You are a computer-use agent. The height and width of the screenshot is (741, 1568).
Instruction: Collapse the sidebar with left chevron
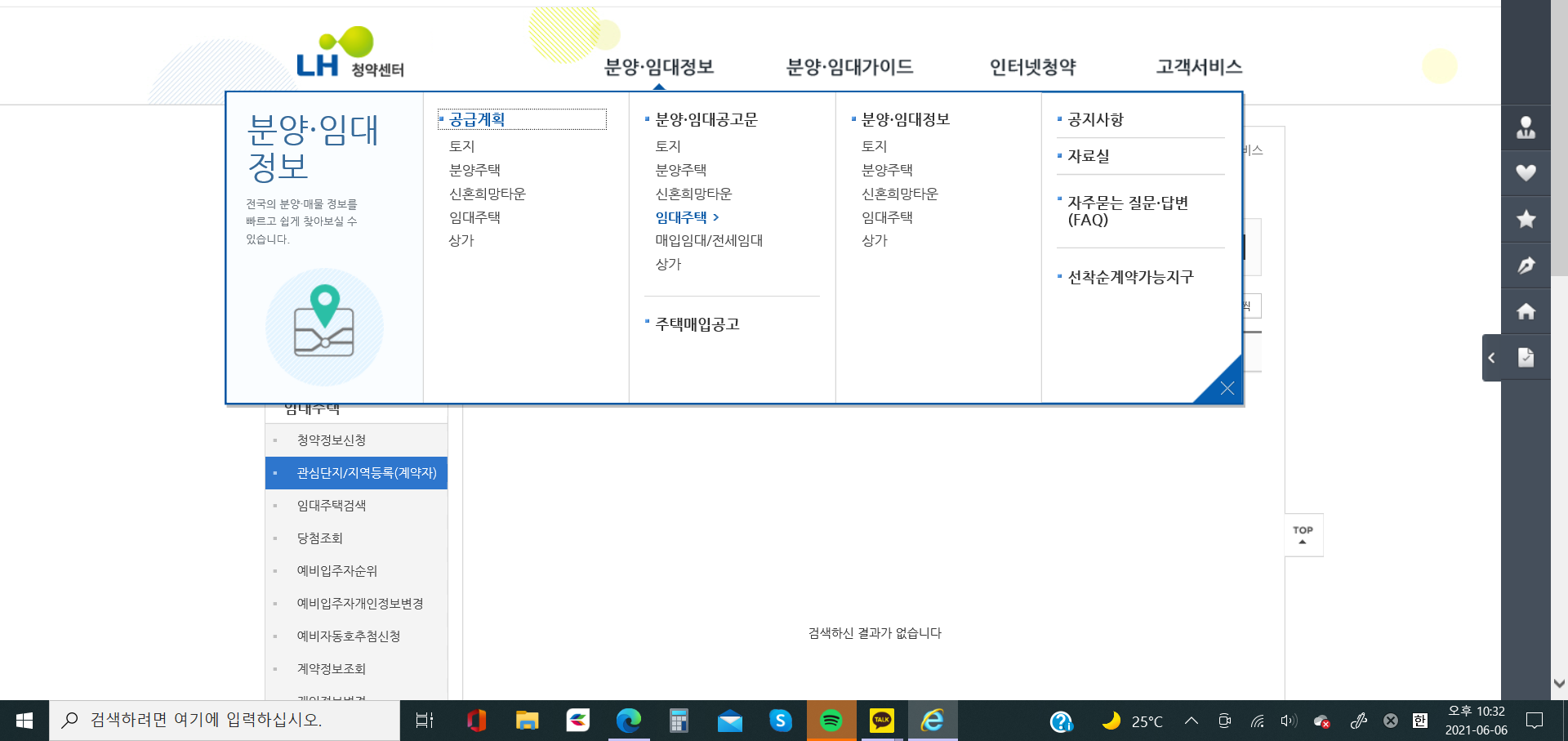(x=1492, y=358)
